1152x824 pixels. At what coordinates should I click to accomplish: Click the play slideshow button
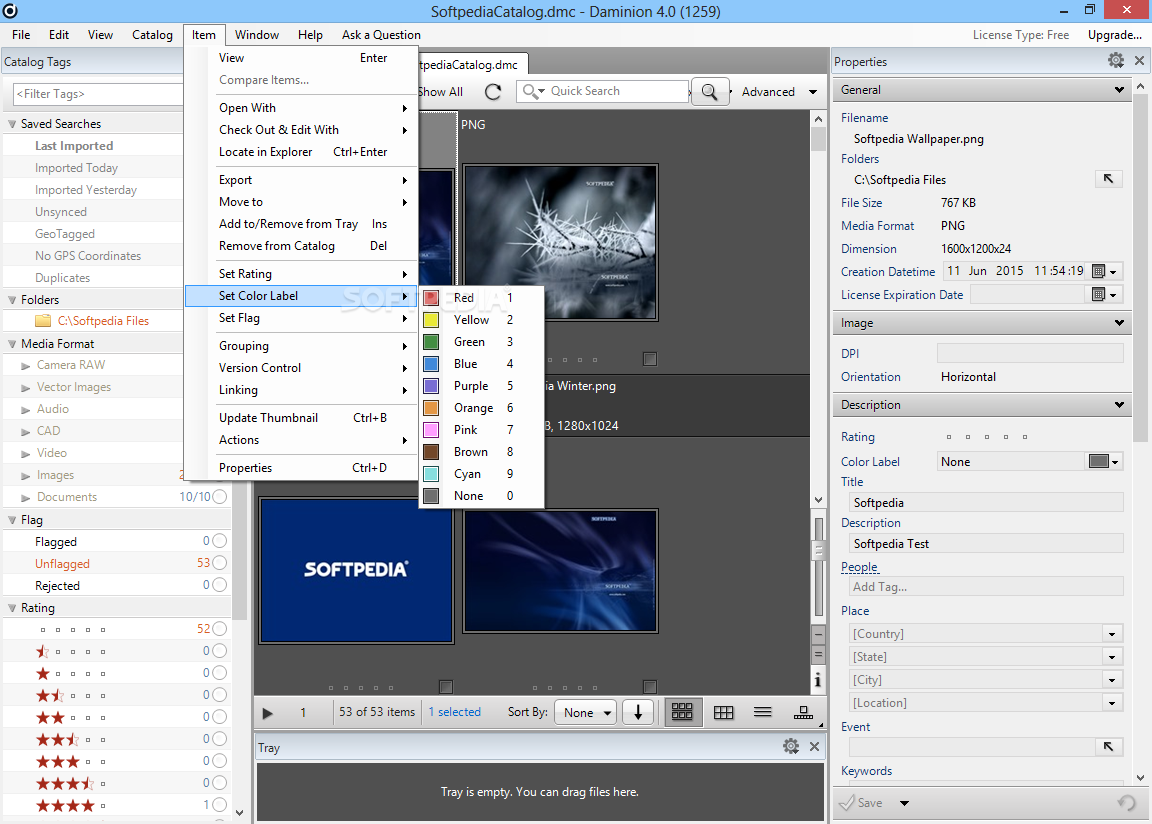point(267,712)
